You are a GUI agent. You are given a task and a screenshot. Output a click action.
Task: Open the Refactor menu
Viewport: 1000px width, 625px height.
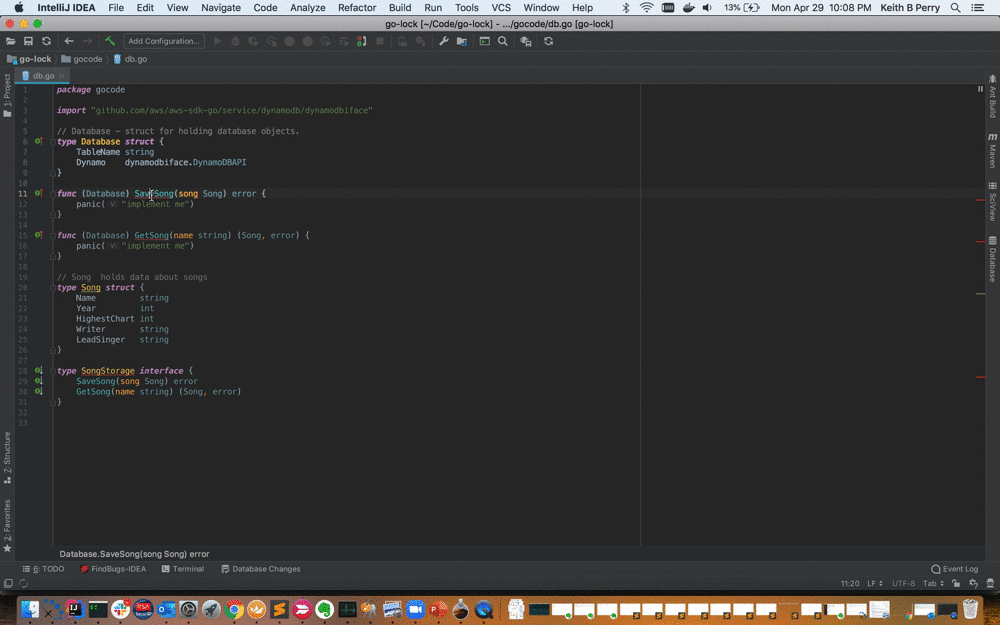(357, 7)
